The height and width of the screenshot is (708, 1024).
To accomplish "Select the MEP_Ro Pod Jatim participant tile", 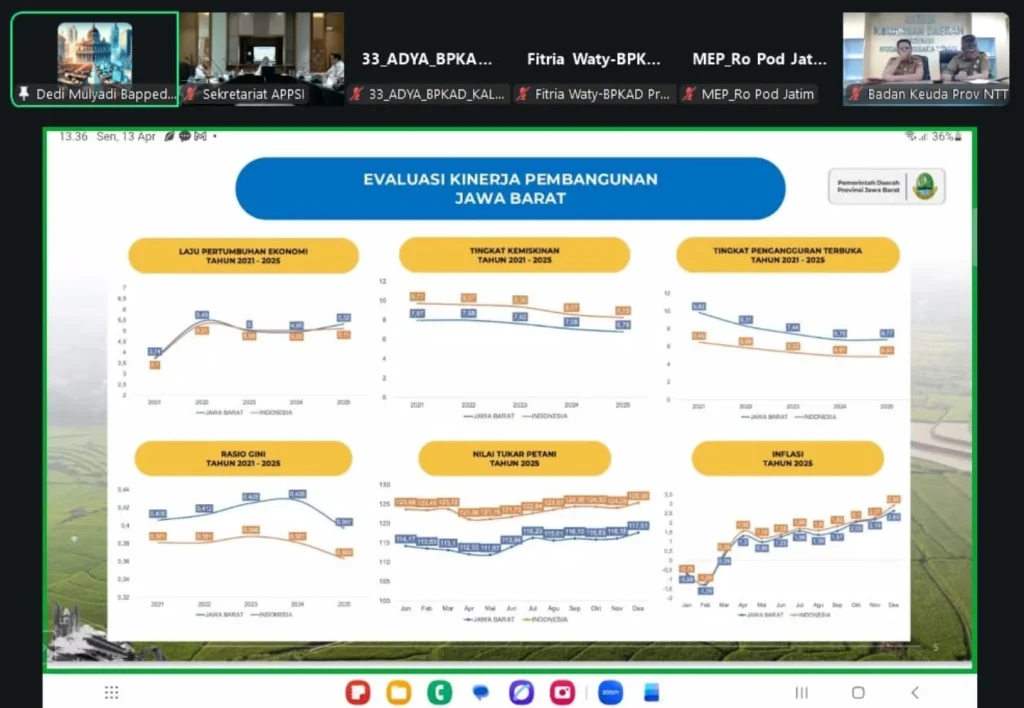I will coord(760,59).
